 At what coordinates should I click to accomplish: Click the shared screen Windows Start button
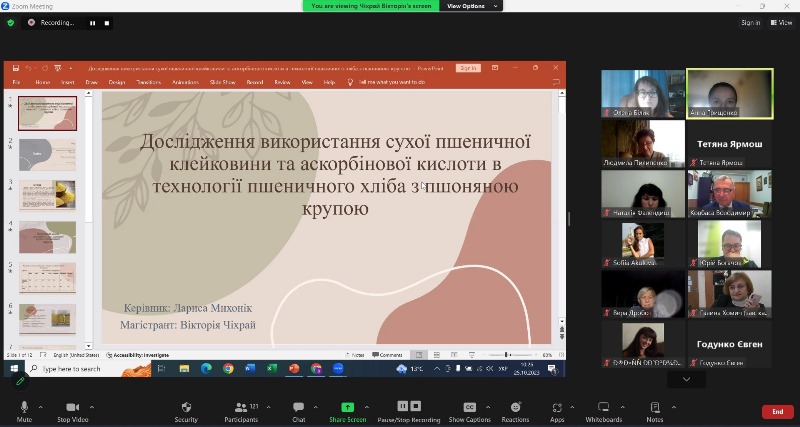(14, 369)
